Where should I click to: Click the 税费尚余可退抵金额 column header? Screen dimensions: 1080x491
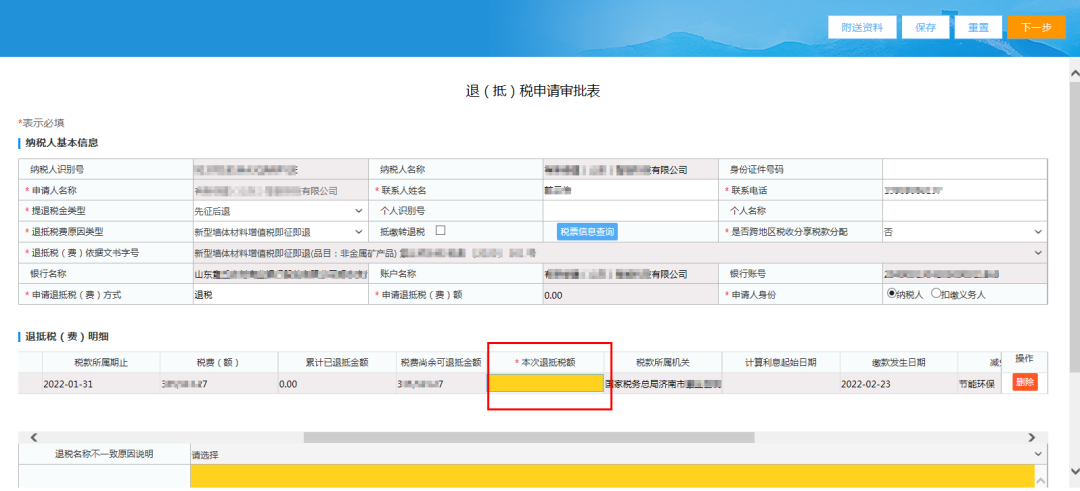click(x=441, y=362)
